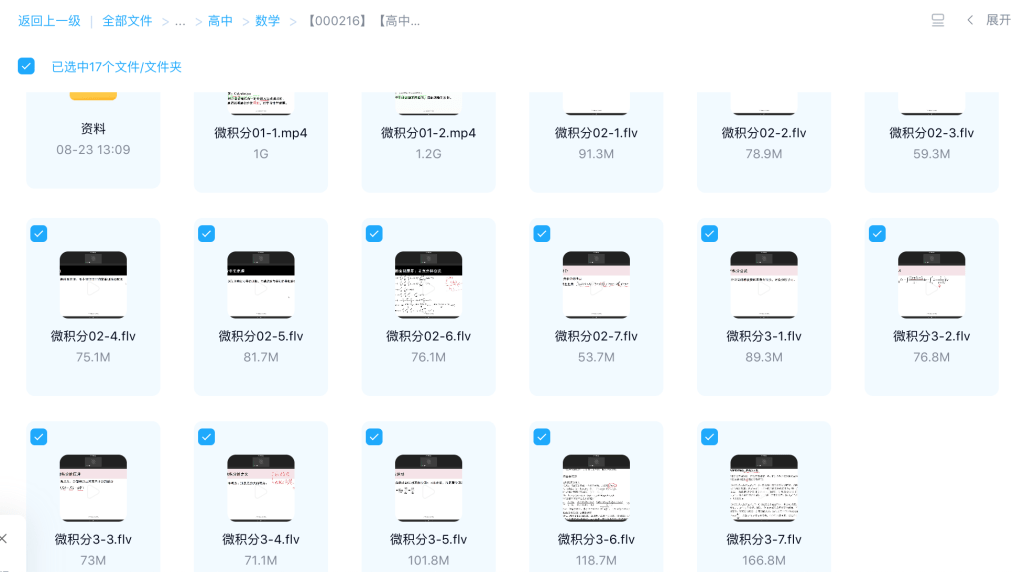
Task: Navigate to 数学 breadcrumb folder
Action: 268,21
